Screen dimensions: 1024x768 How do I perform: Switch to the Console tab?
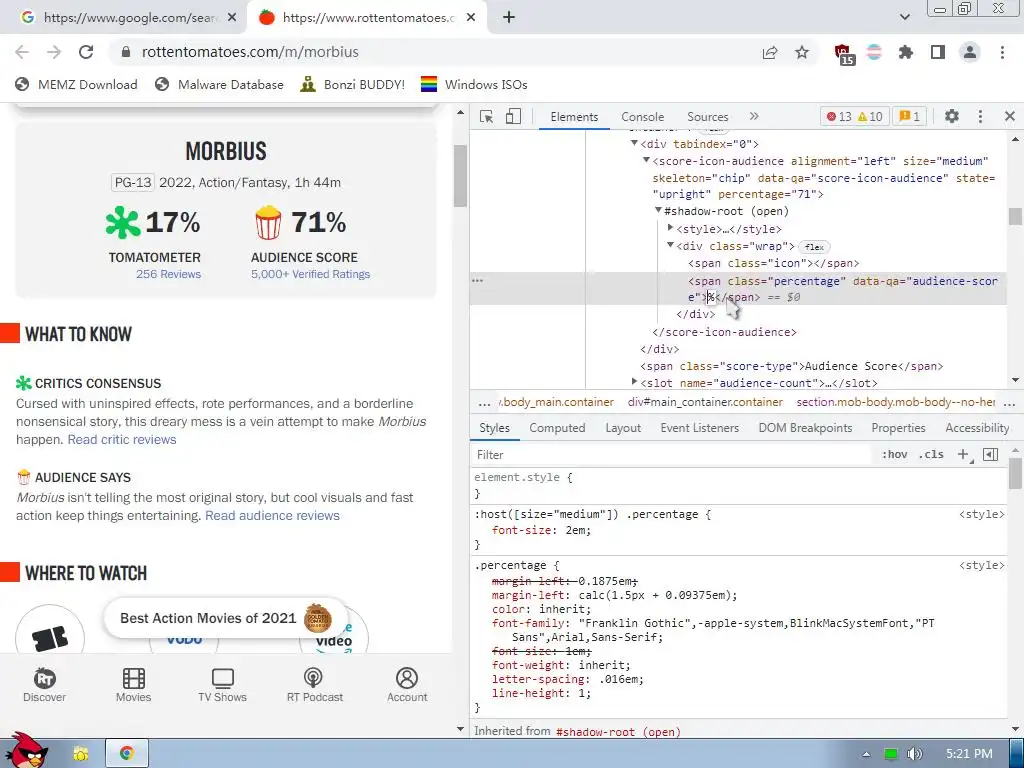[643, 116]
